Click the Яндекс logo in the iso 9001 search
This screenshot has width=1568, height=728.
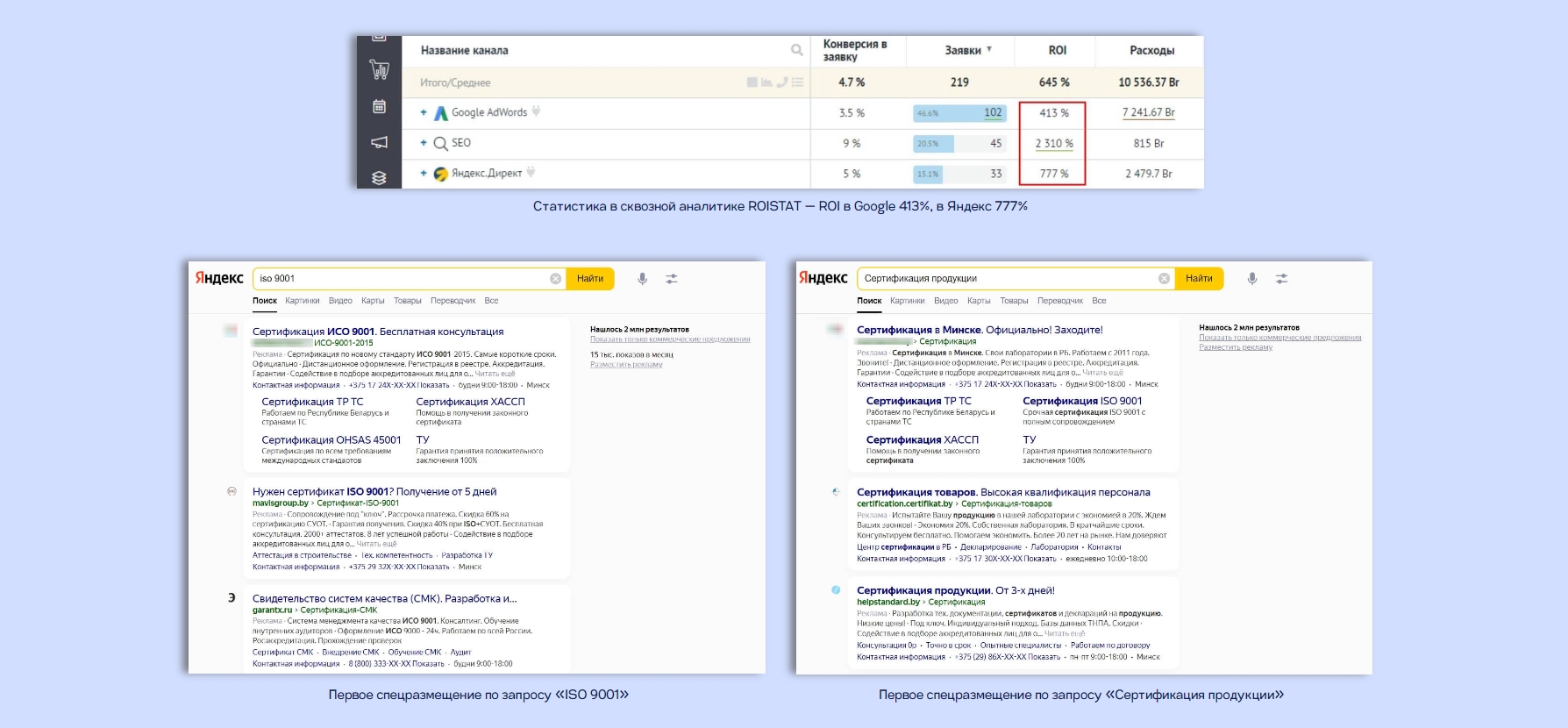219,278
